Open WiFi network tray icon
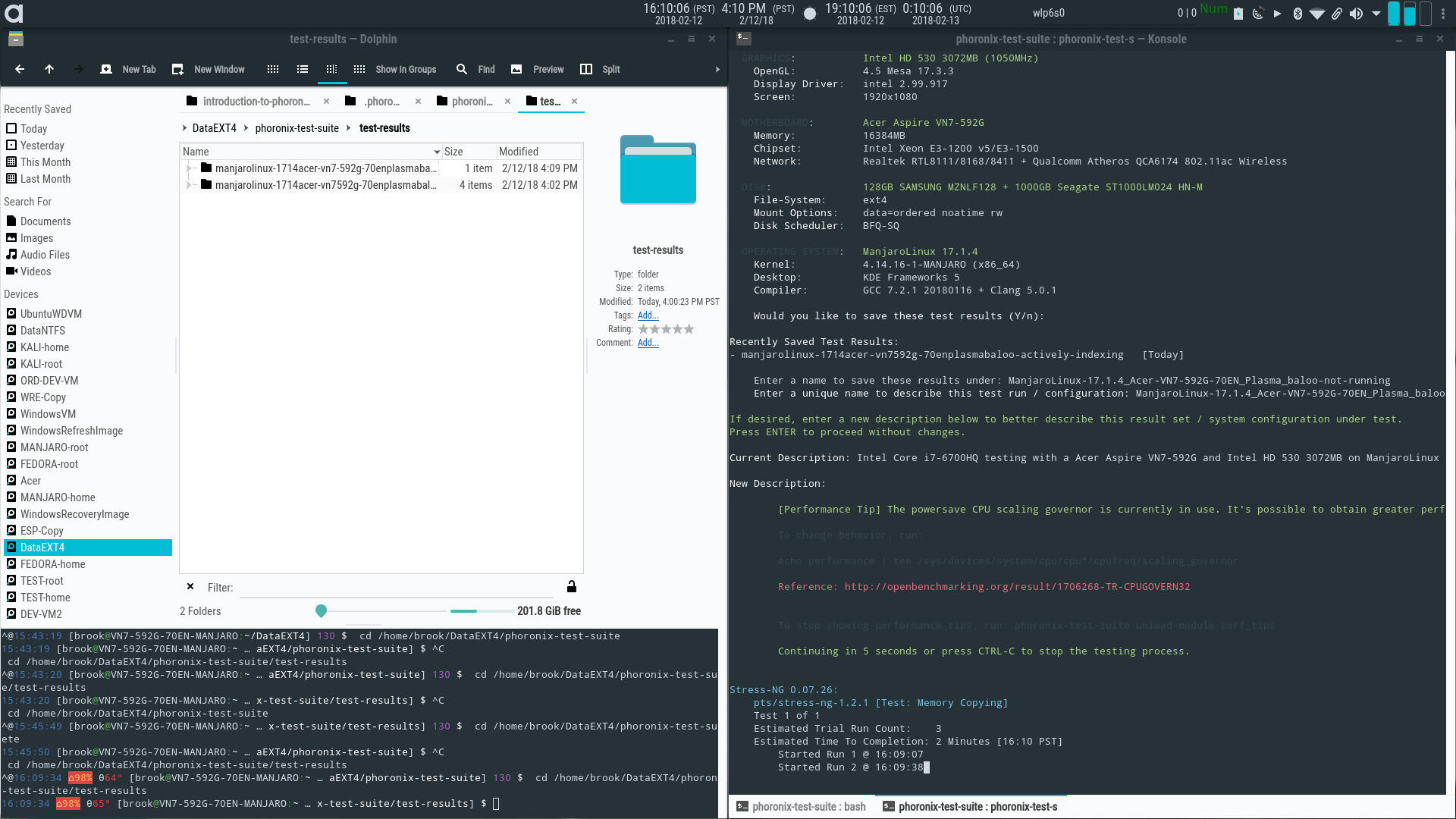Viewport: 1456px width, 819px height. coord(1317,13)
